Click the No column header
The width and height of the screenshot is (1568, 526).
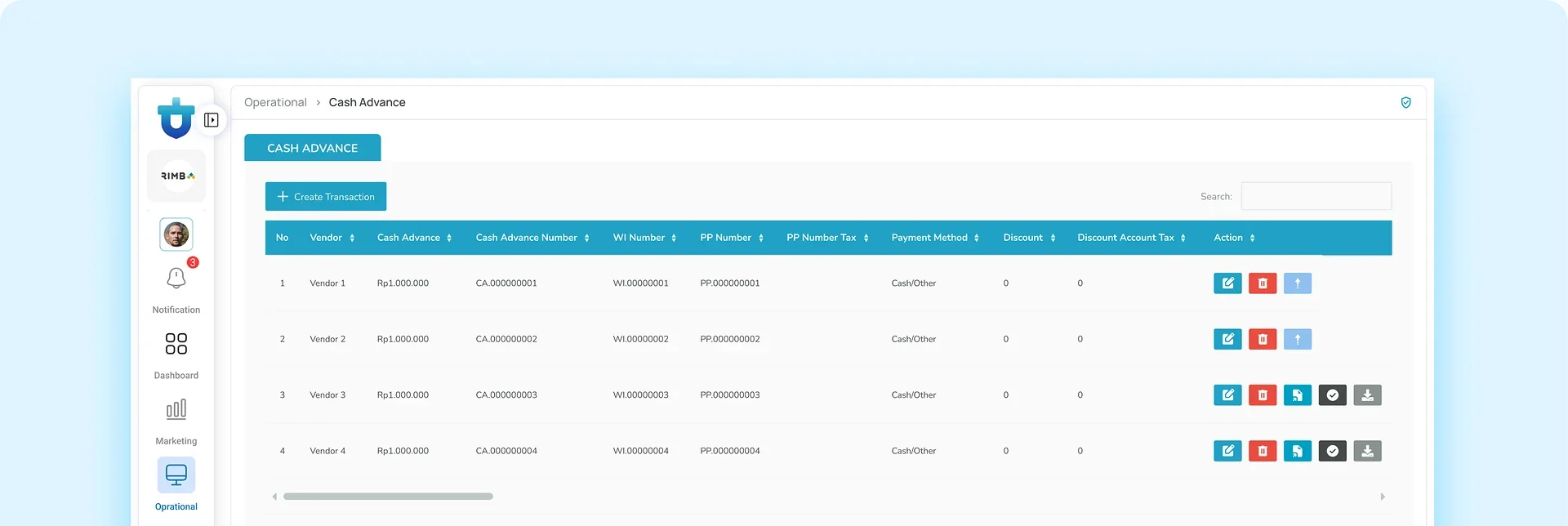[283, 238]
